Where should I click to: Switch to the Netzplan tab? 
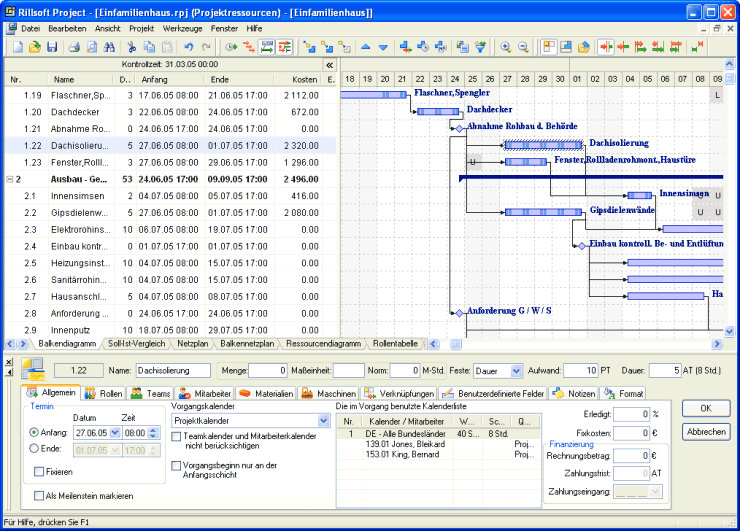[193, 344]
